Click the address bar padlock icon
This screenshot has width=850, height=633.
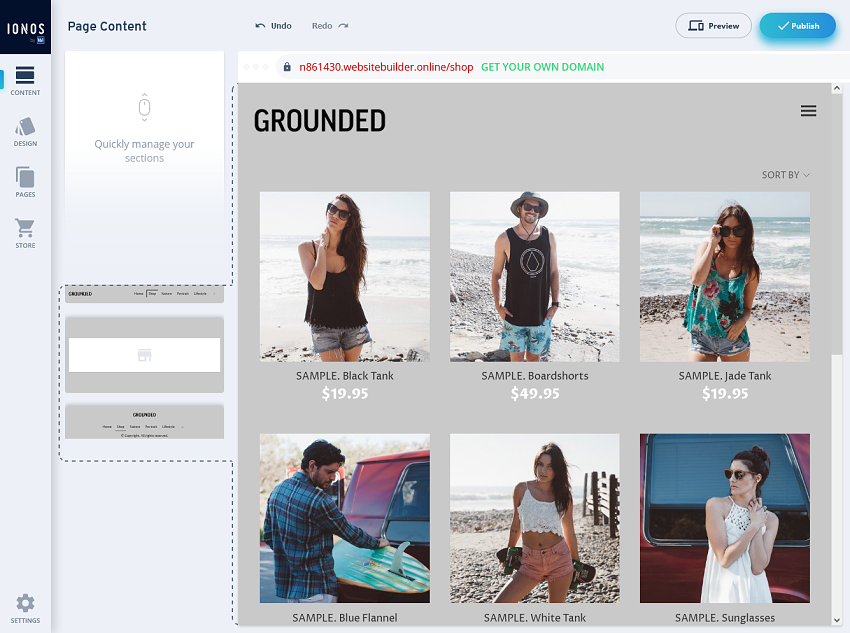tap(287, 67)
